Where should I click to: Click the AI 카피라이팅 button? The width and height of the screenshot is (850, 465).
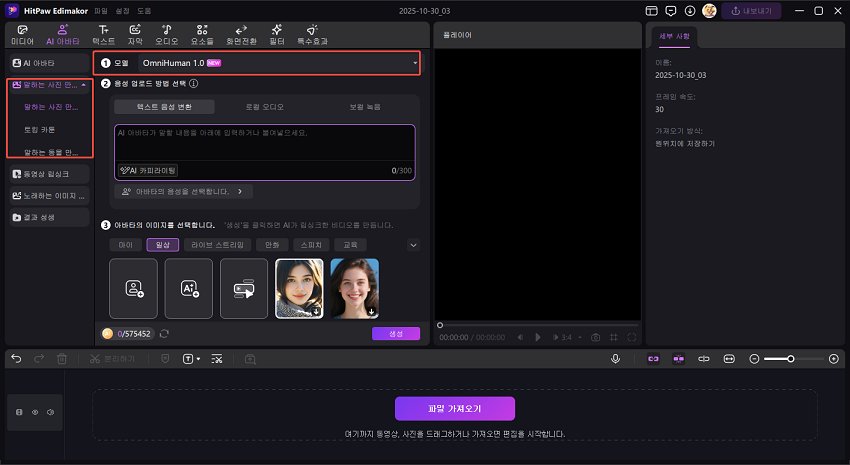pyautogui.click(x=148, y=170)
